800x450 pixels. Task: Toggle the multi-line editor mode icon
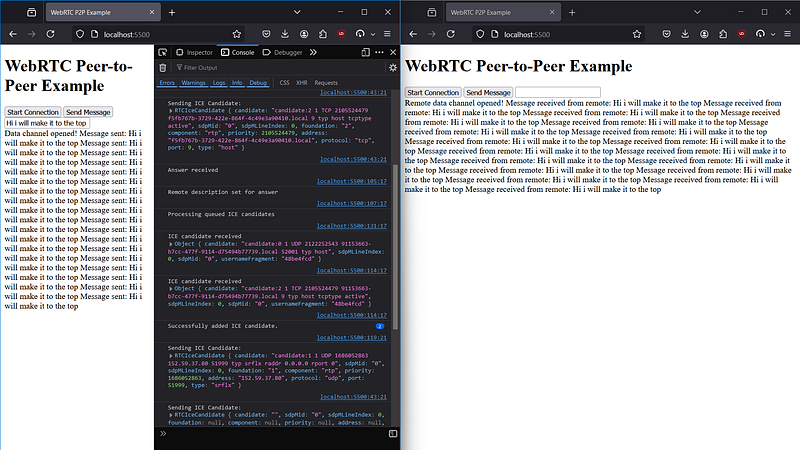(393, 434)
